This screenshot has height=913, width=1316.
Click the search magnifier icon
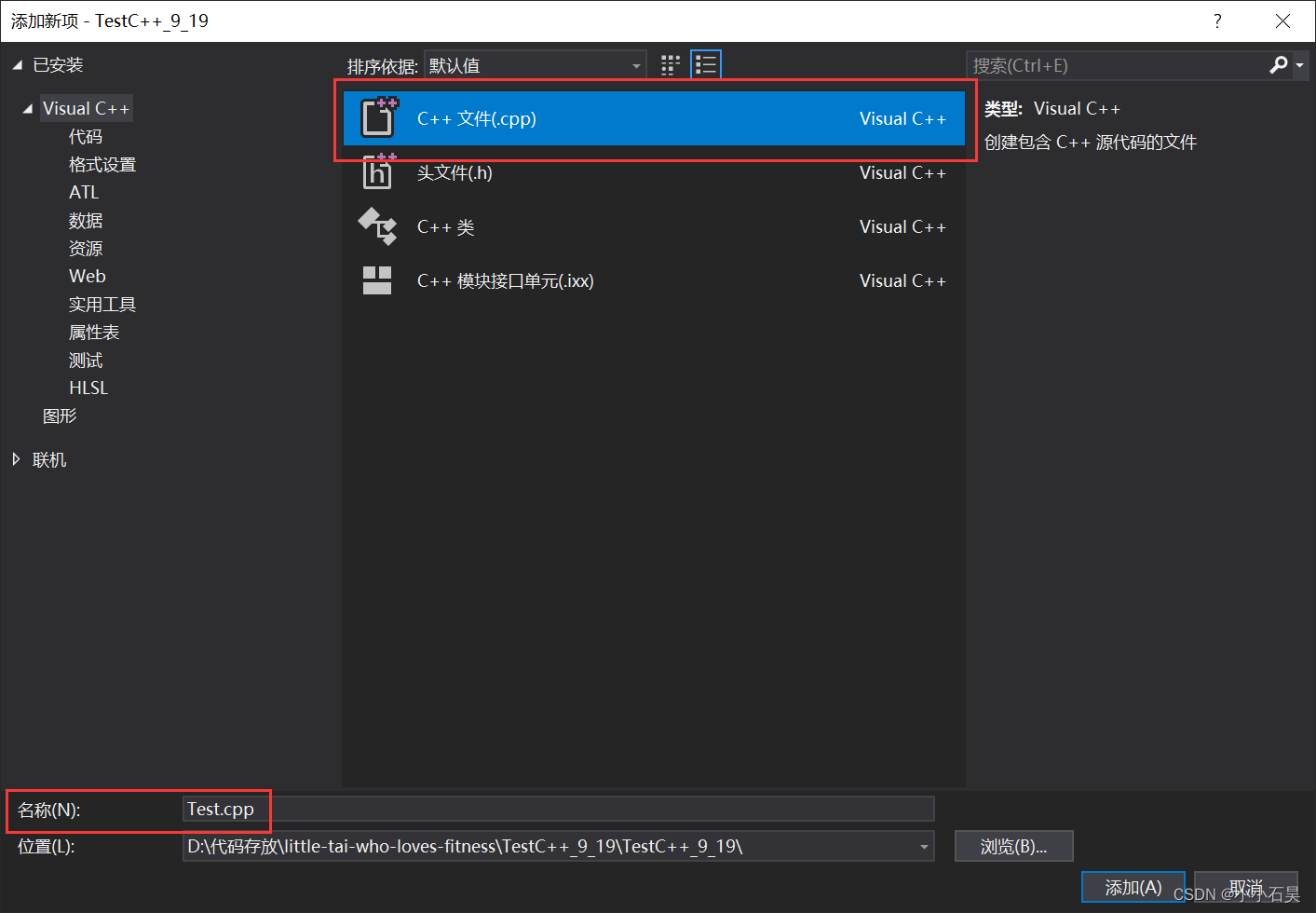tap(1279, 65)
